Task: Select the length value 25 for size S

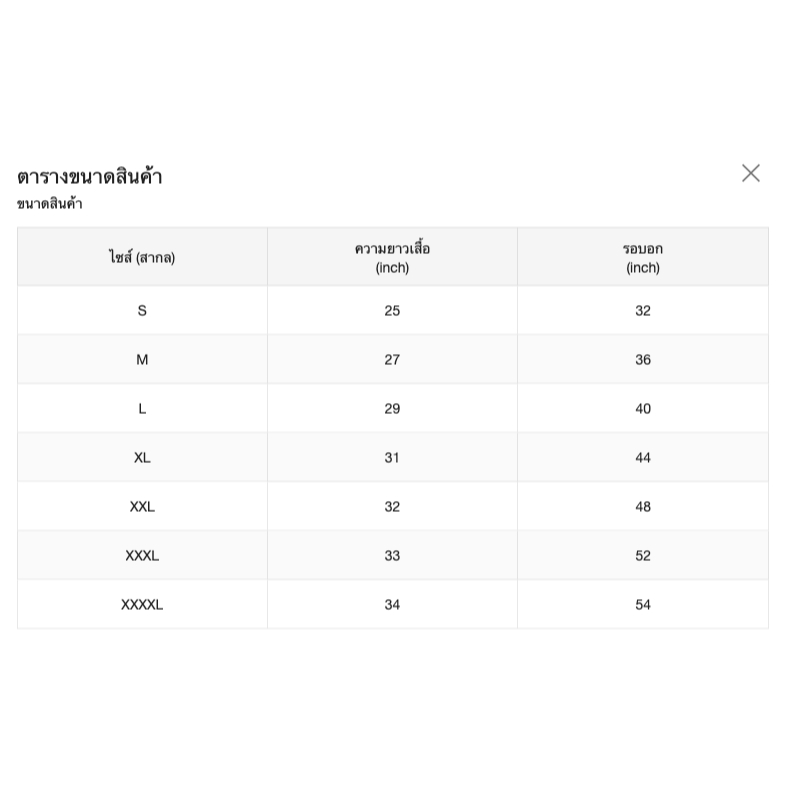Action: [392, 310]
